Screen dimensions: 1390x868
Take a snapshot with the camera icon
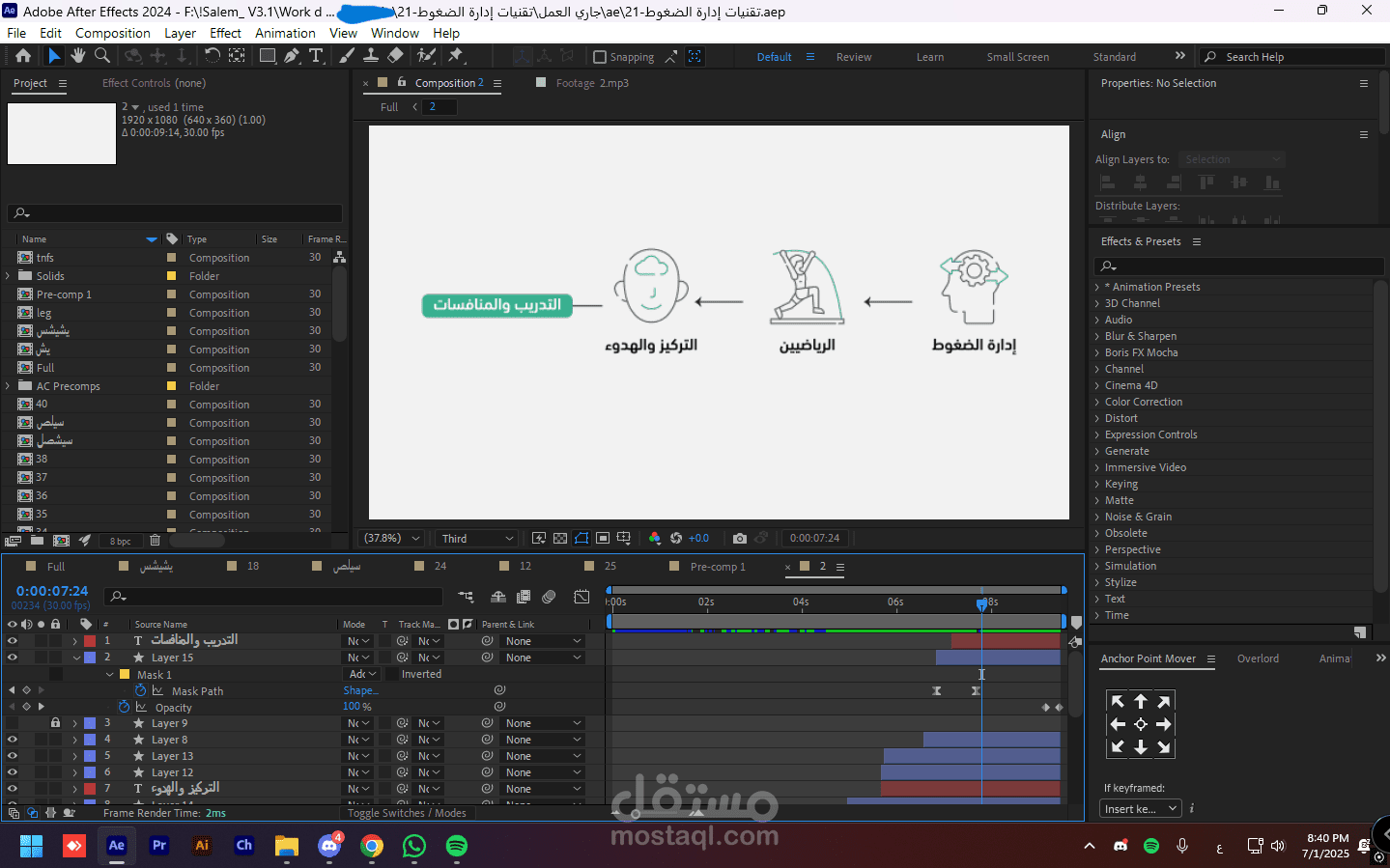pyautogui.click(x=740, y=539)
